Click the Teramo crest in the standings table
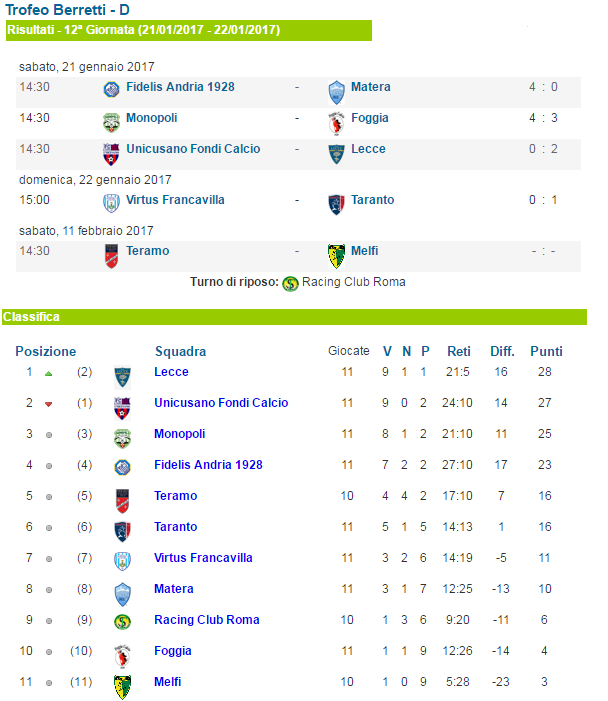 tap(122, 501)
